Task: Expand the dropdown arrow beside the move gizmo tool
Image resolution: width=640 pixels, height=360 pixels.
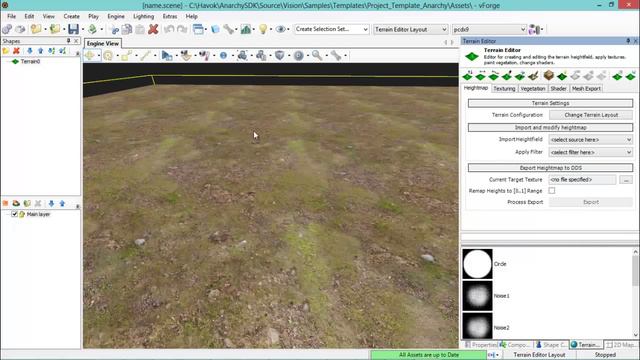Action: (98, 56)
